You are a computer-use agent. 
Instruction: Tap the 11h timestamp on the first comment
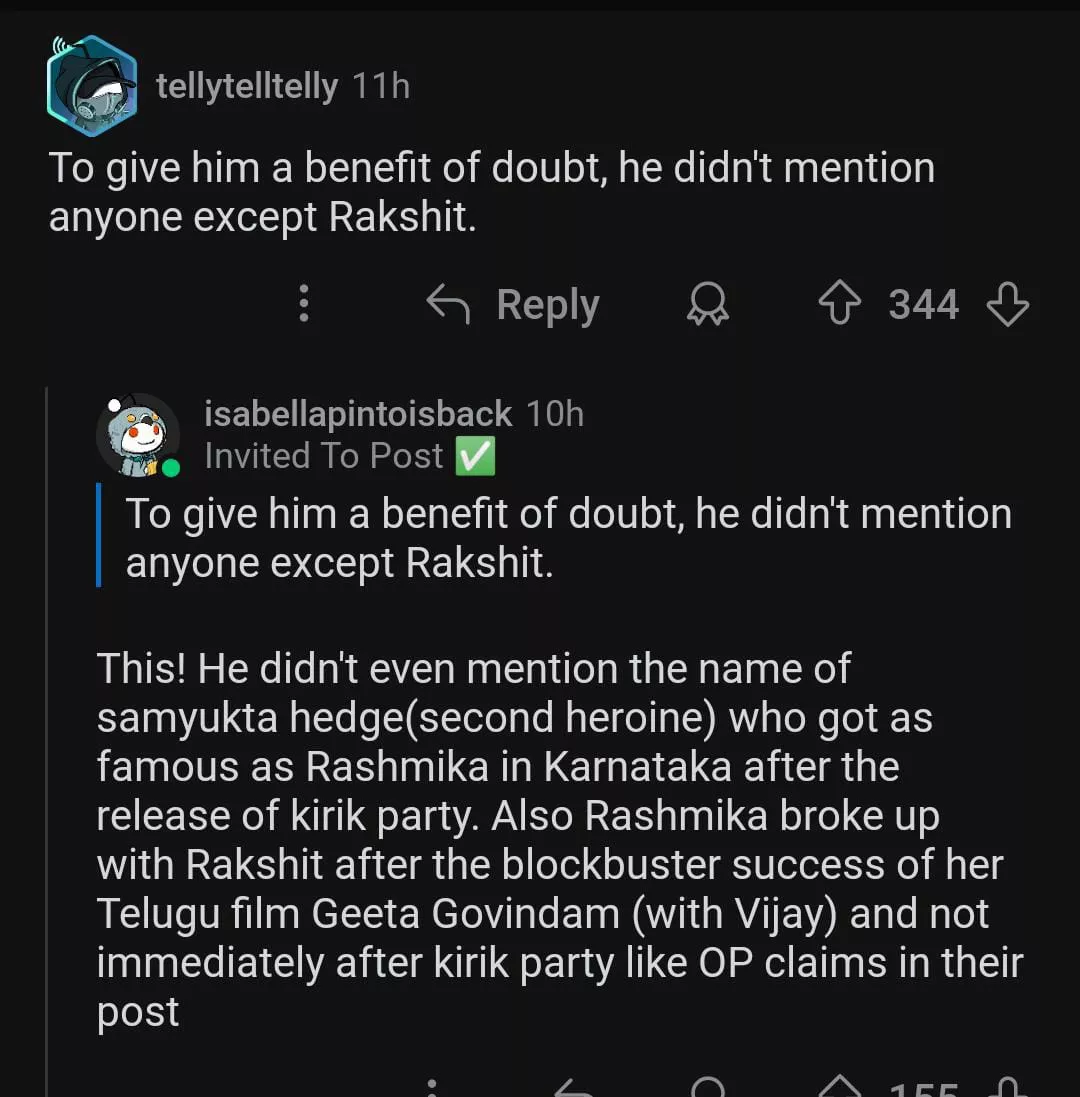(x=381, y=86)
